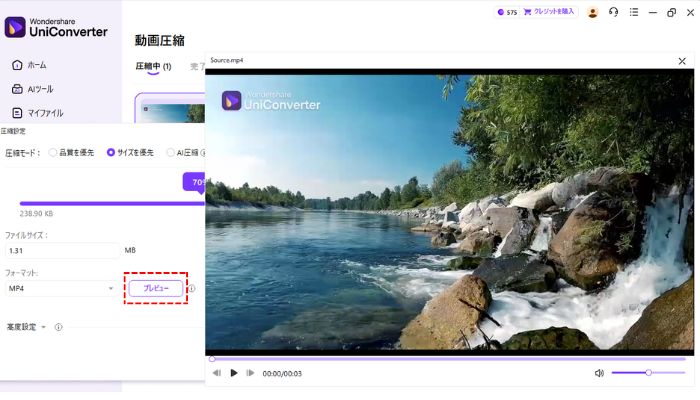Click the プレビュー button
The width and height of the screenshot is (700, 400).
click(x=156, y=288)
